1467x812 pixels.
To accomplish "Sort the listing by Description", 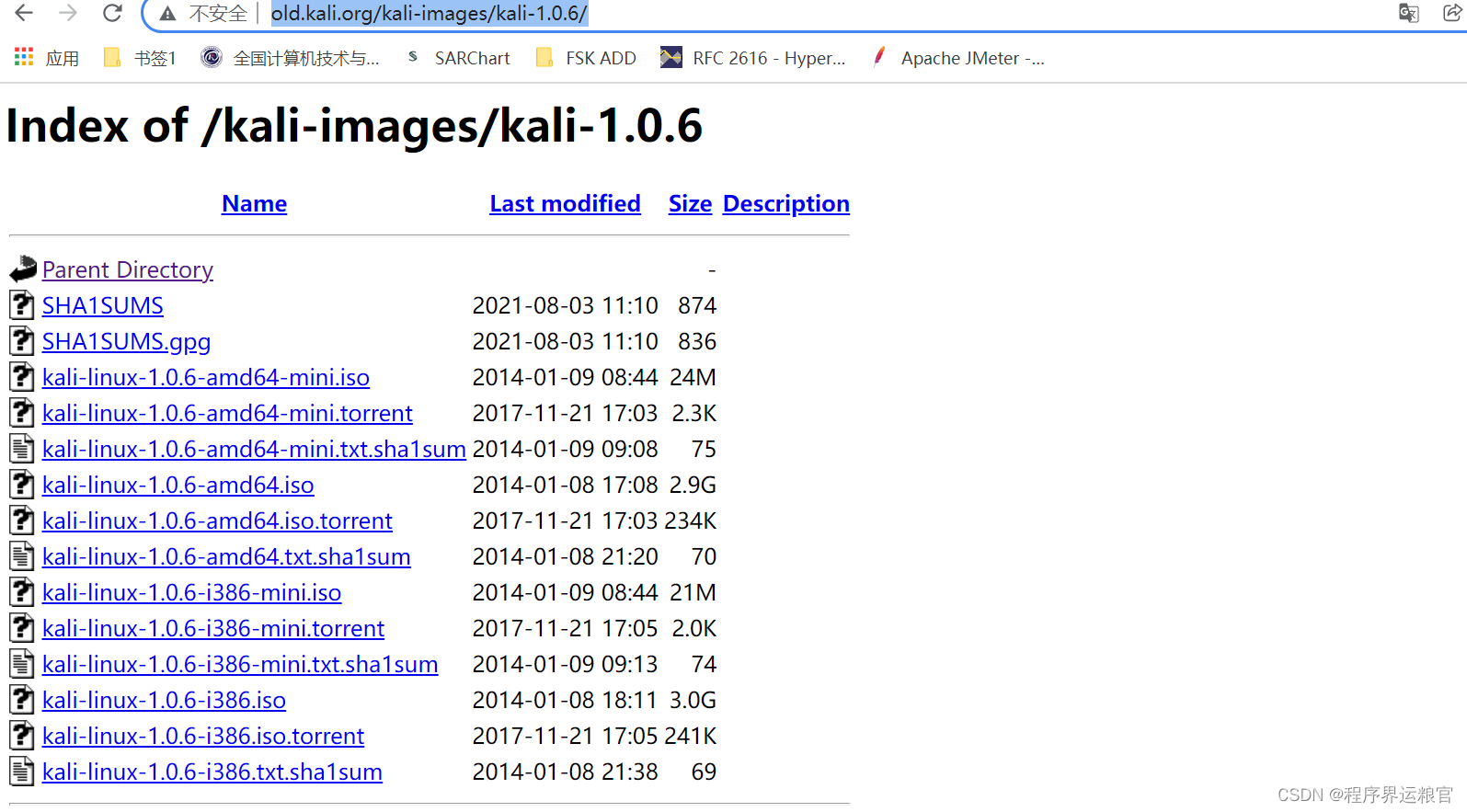I will click(x=786, y=203).
